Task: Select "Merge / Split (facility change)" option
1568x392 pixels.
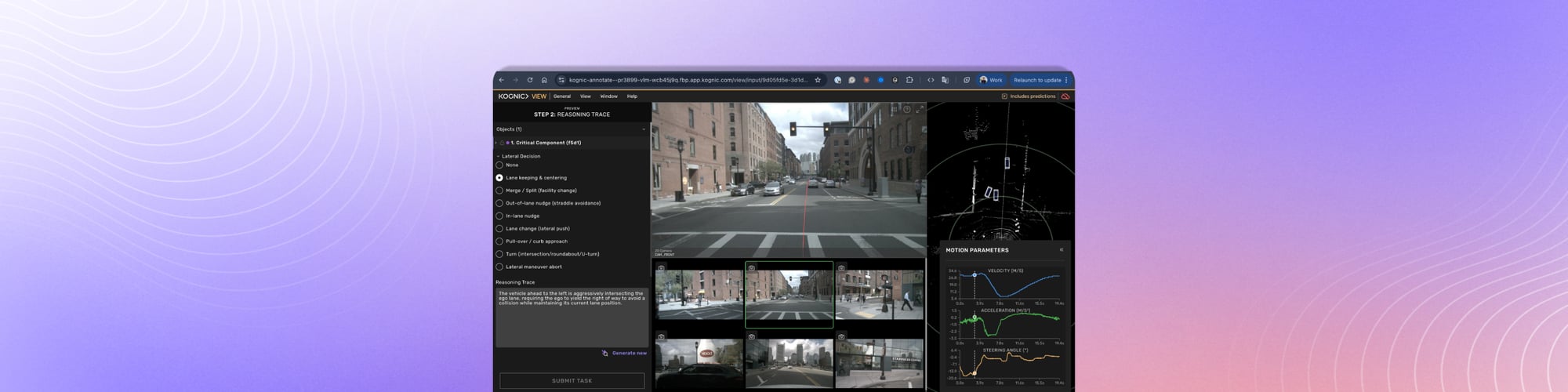Action: pos(499,191)
